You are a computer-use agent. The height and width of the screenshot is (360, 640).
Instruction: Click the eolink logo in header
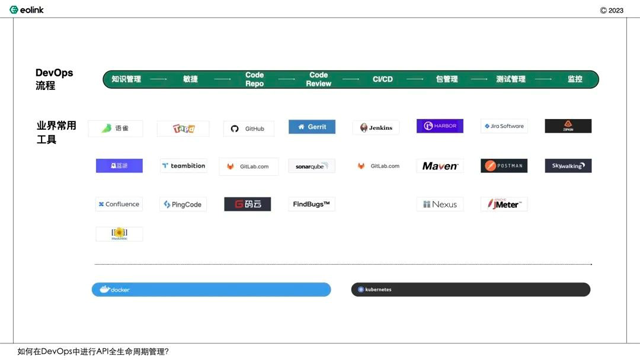[27, 10]
